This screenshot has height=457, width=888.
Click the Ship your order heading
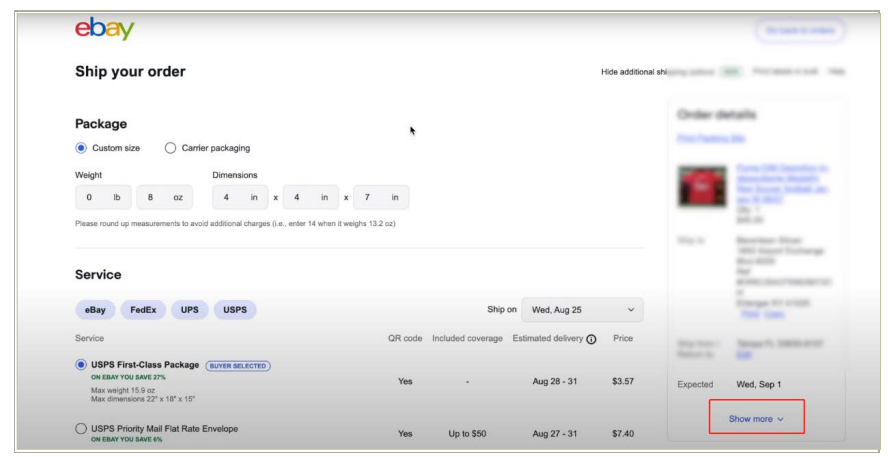130,71
